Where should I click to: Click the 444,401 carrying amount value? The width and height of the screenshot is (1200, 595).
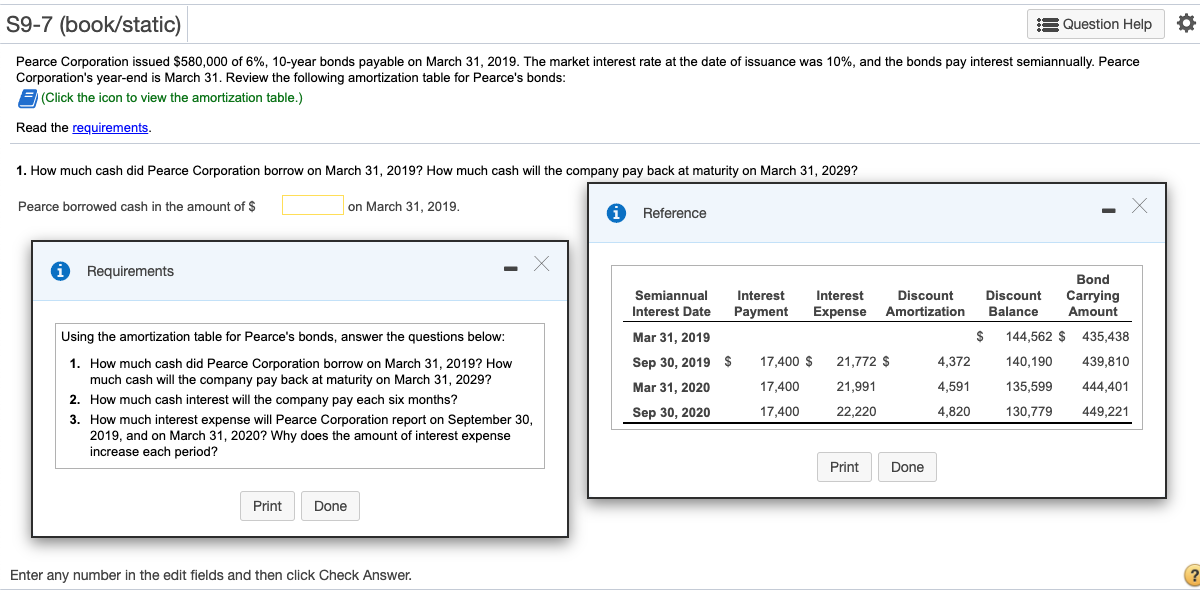(x=1106, y=386)
